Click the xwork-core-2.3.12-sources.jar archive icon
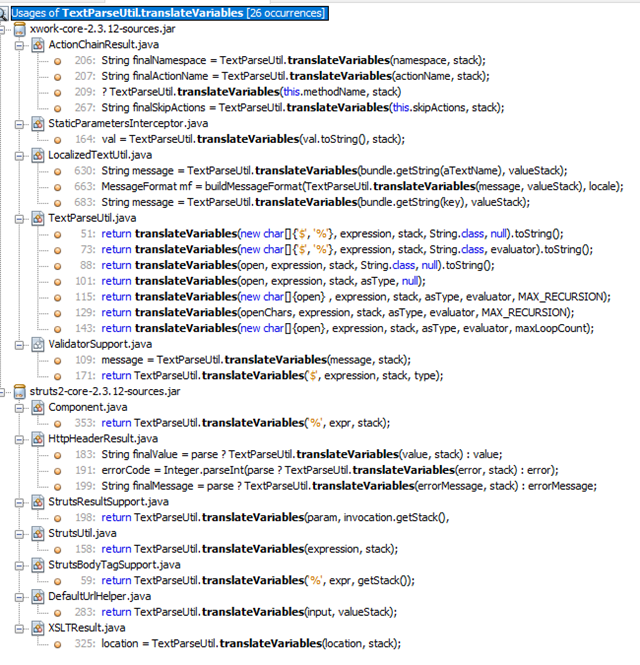 click(x=20, y=29)
